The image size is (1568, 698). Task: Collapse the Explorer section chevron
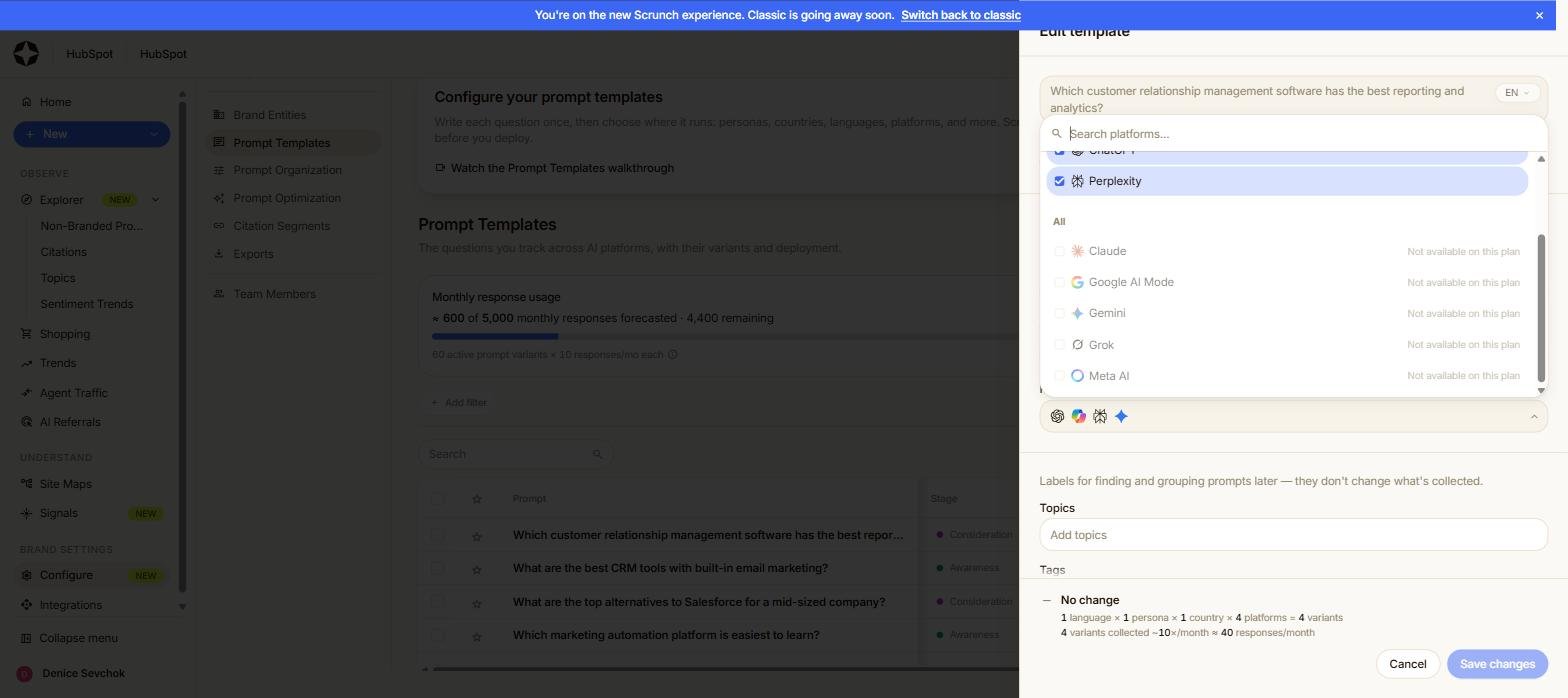click(x=155, y=200)
